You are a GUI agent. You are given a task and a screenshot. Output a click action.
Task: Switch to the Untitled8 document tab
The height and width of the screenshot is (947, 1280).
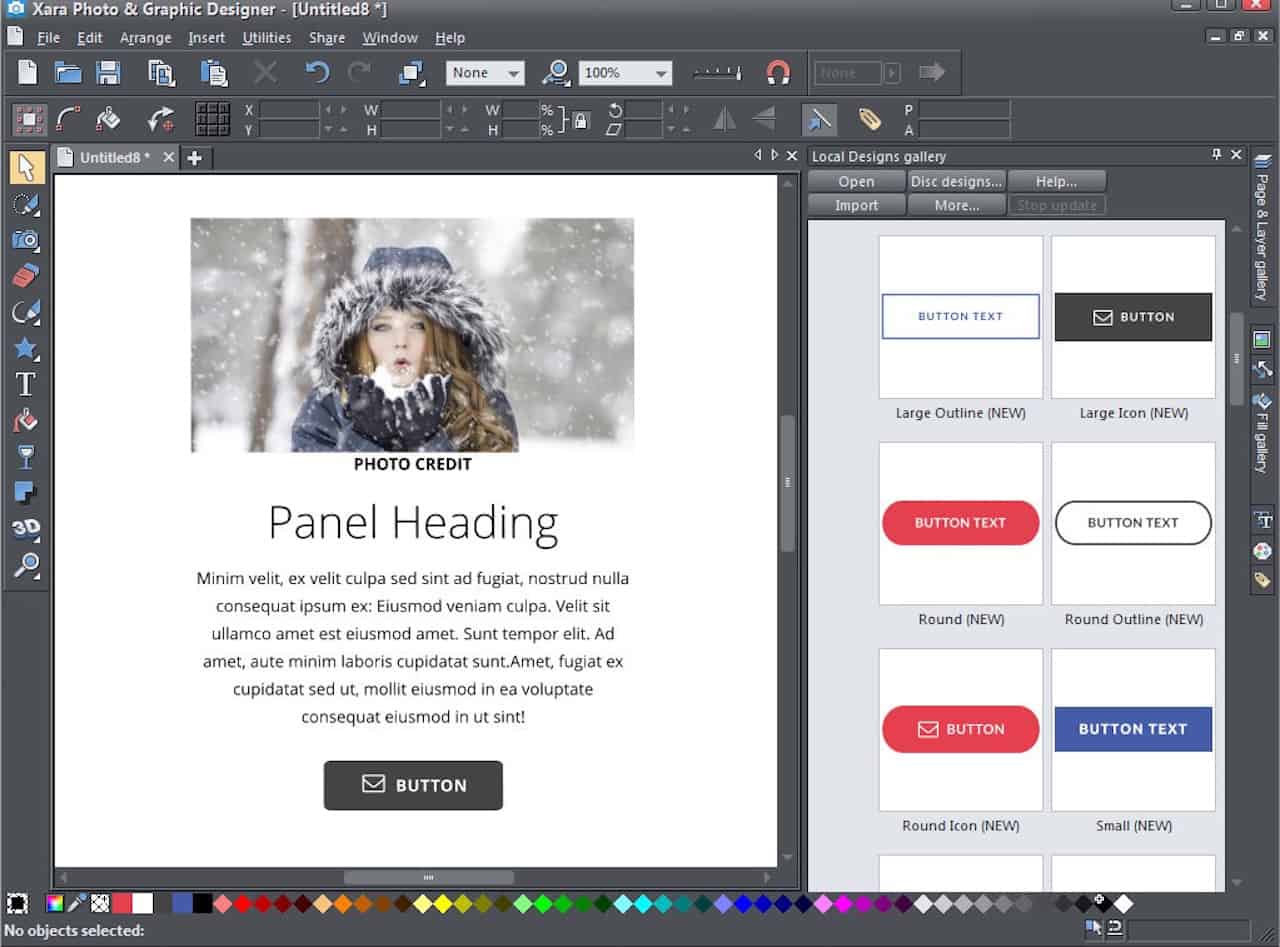pyautogui.click(x=115, y=157)
